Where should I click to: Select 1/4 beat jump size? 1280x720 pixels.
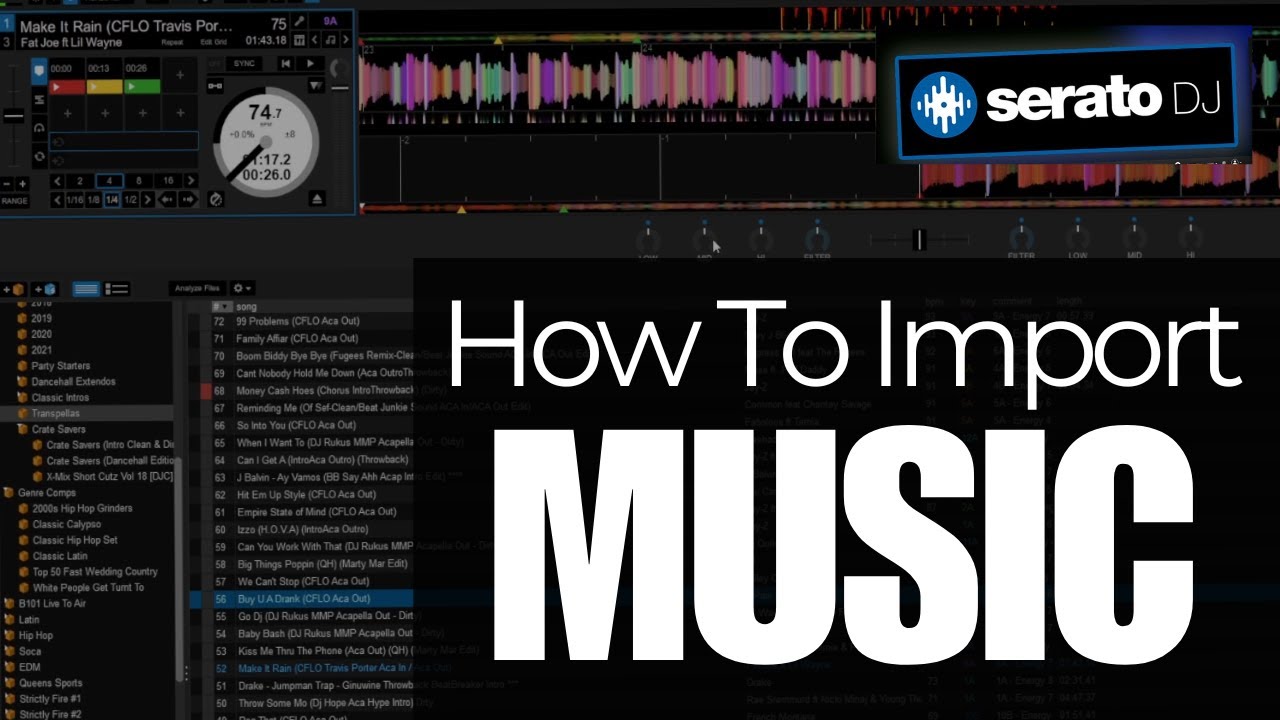click(x=112, y=200)
